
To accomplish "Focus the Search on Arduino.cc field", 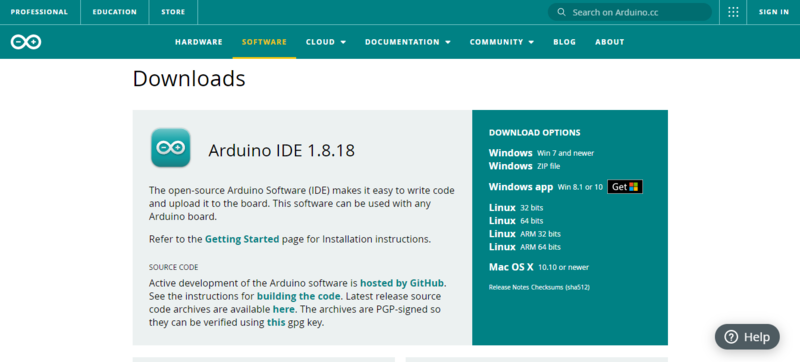I will (630, 12).
